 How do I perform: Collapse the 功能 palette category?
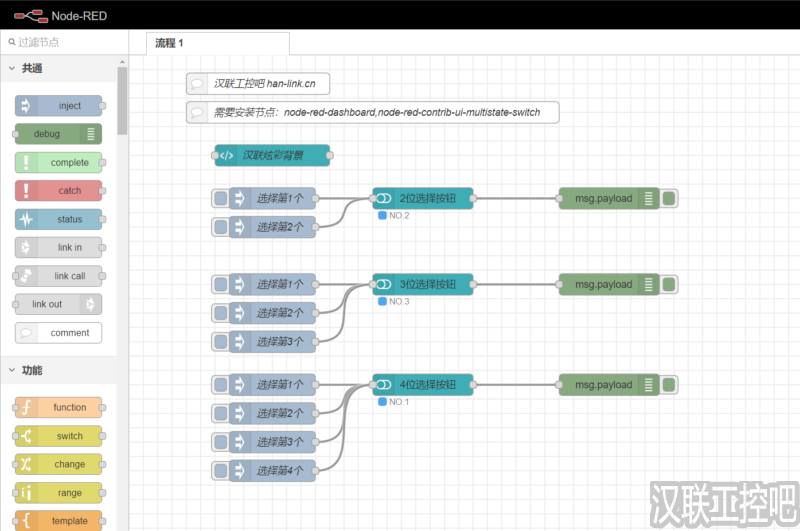pyautogui.click(x=31, y=370)
